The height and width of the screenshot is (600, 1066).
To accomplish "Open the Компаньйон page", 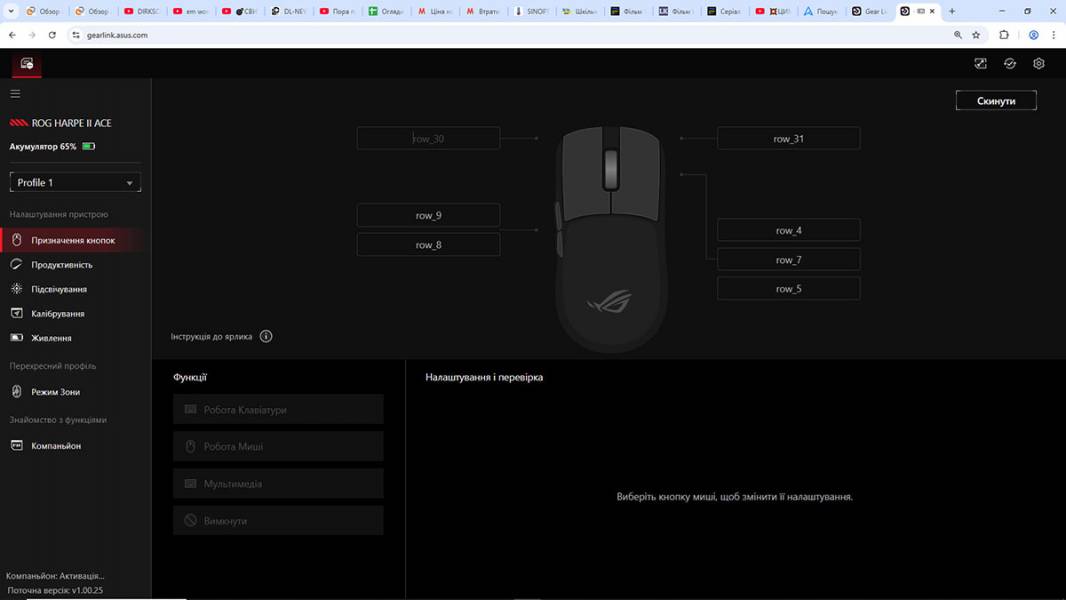I will tap(55, 446).
